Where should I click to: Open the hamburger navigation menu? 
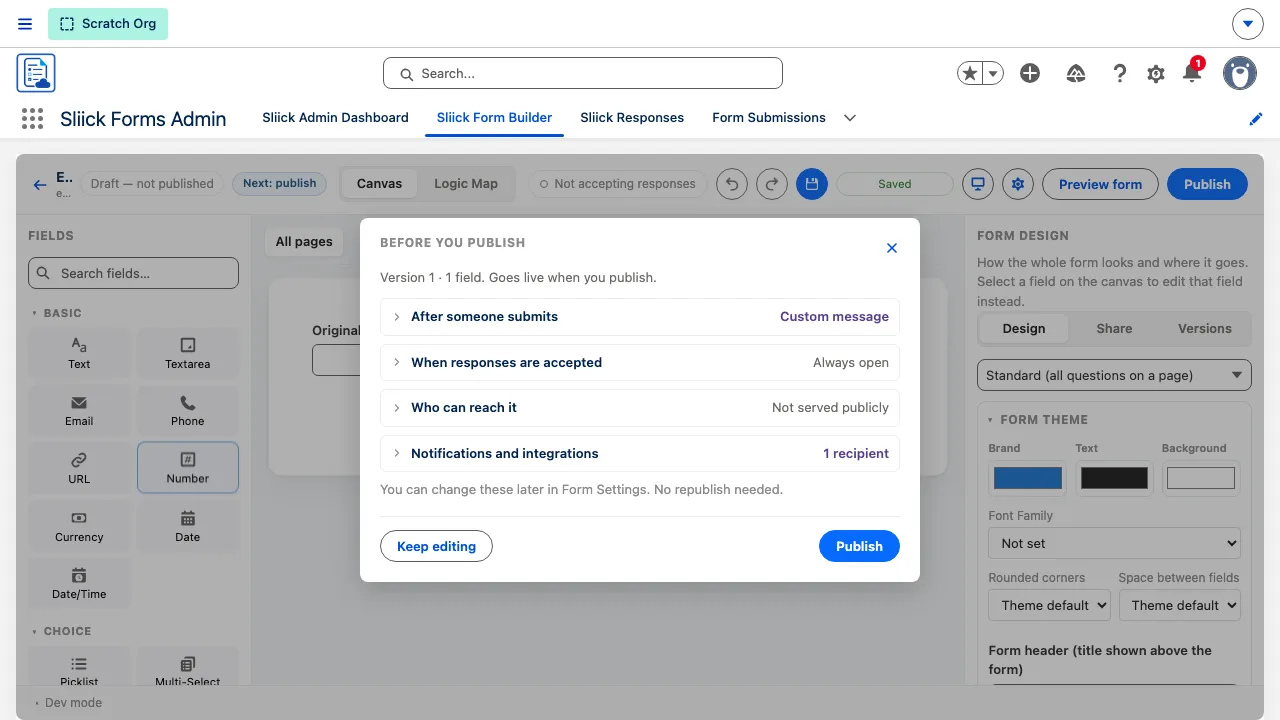tap(25, 24)
